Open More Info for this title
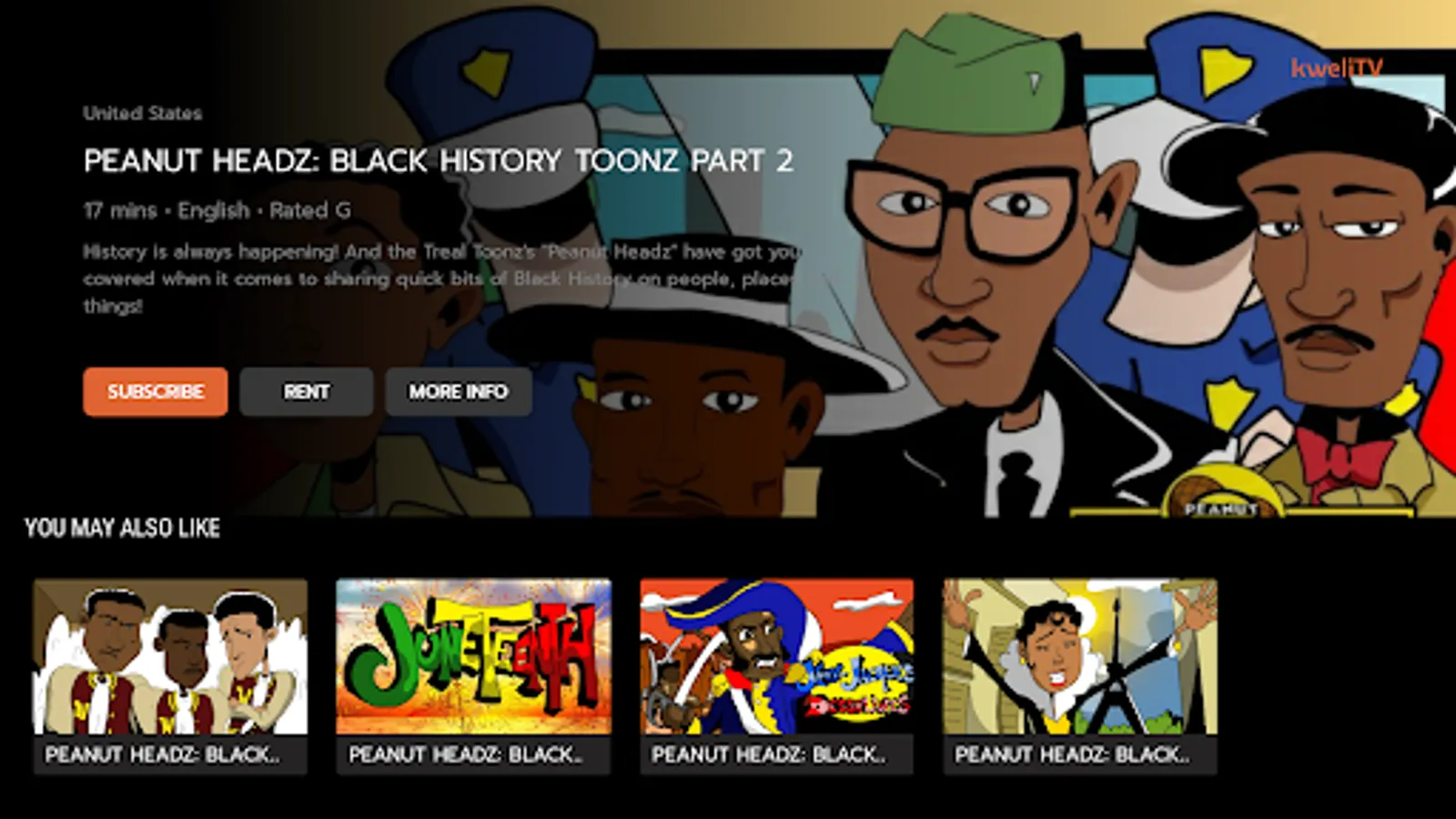 coord(459,391)
